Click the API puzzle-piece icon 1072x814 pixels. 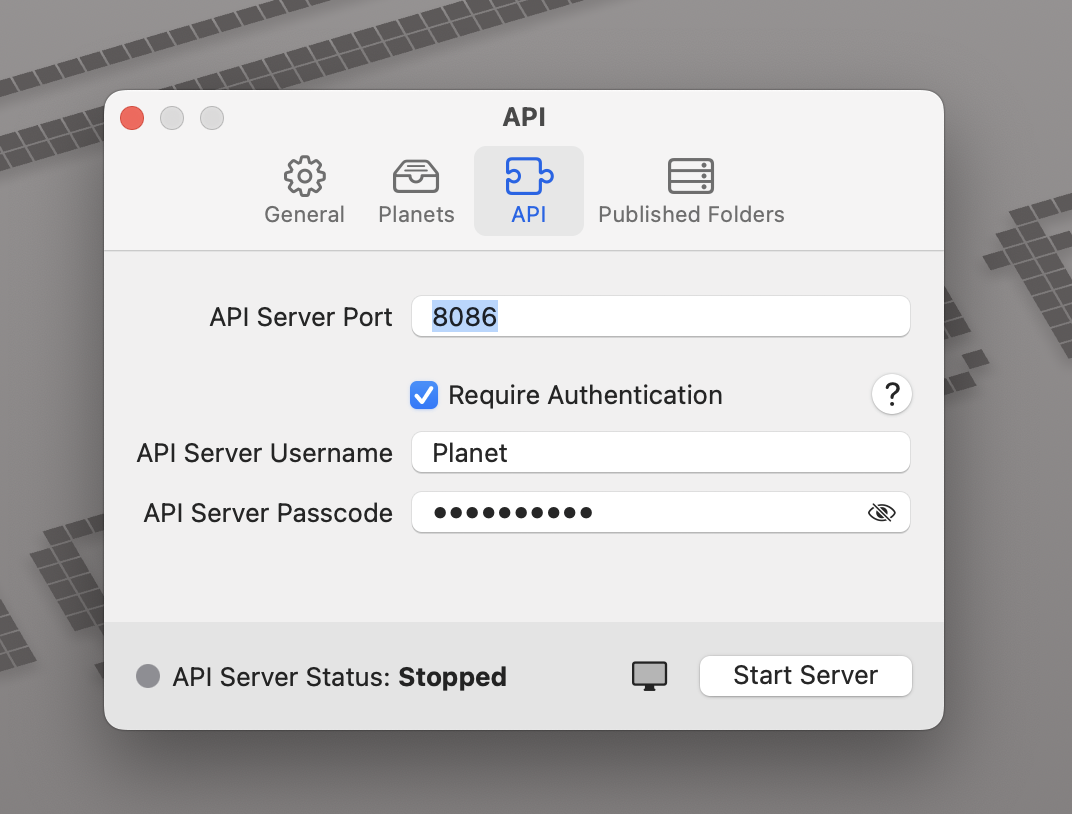click(x=529, y=176)
